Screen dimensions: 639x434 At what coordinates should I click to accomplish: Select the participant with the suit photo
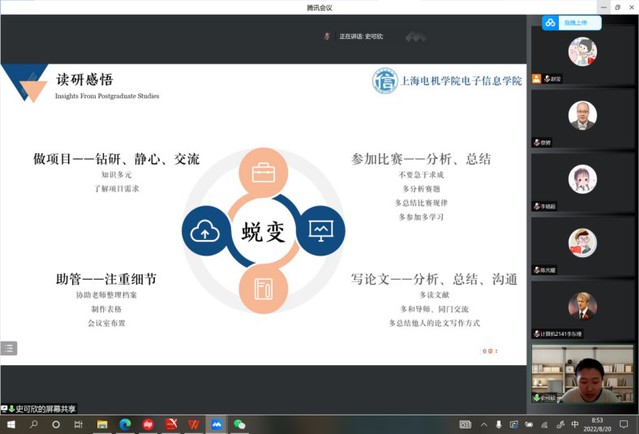(x=582, y=116)
